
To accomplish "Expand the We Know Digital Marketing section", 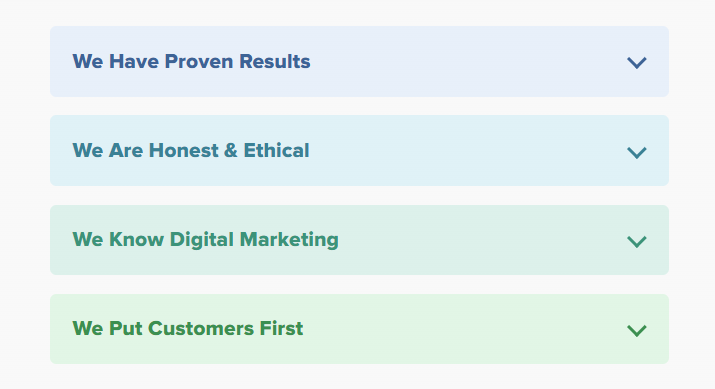I will (x=359, y=240).
